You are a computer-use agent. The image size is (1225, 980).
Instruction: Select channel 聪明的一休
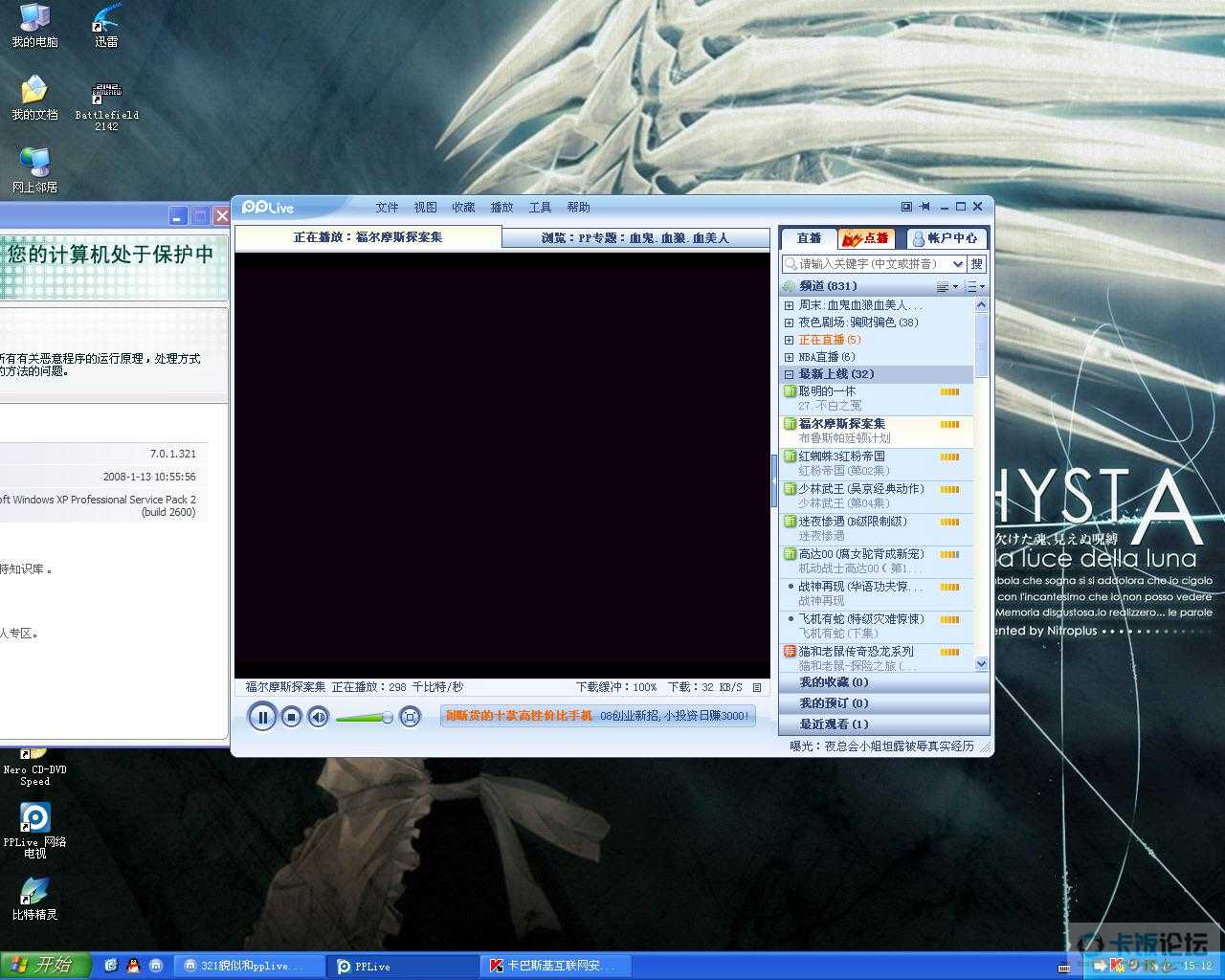point(878,398)
